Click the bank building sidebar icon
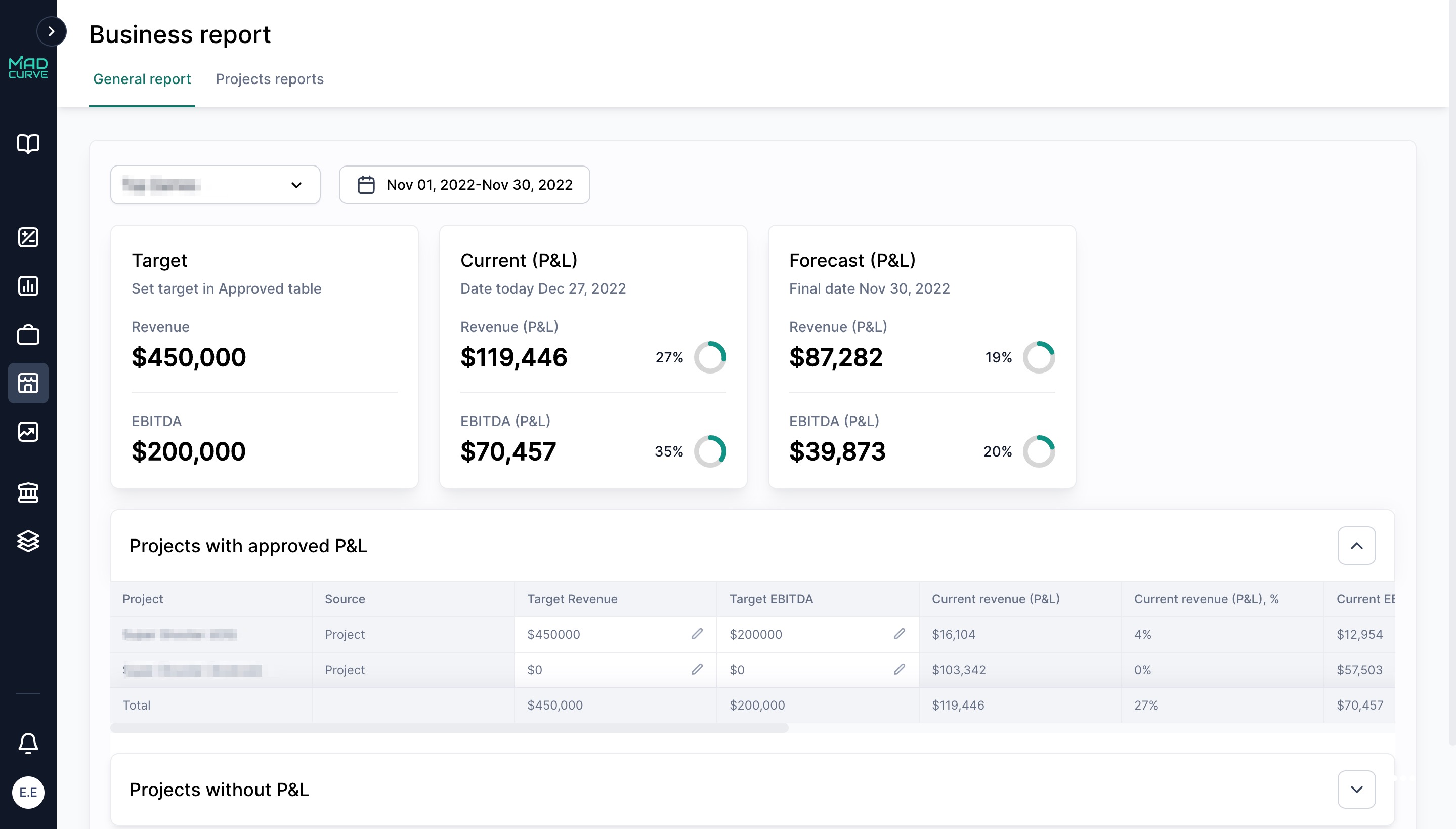The image size is (1456, 829). [28, 492]
